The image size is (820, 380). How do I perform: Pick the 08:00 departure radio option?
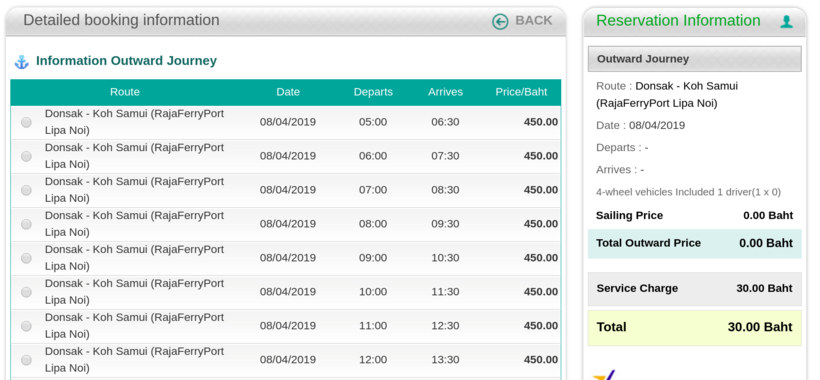26,224
